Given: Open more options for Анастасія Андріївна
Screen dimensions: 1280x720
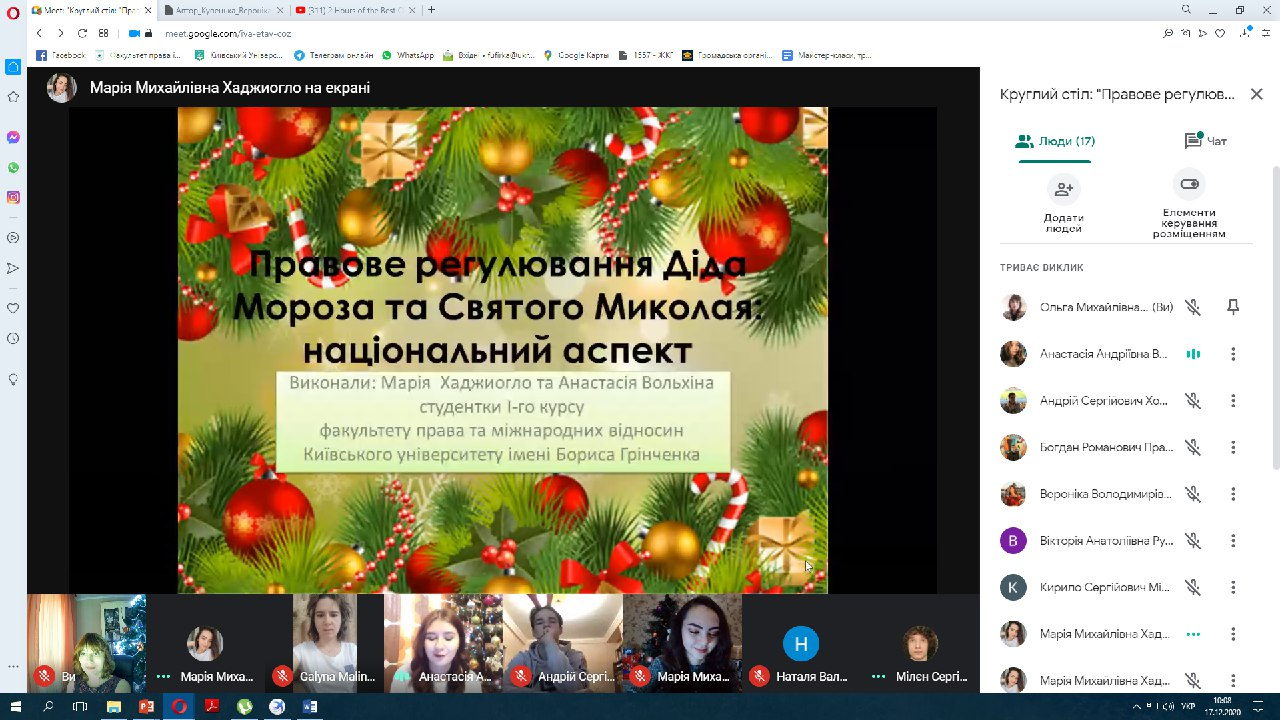Looking at the screenshot, I should coord(1233,354).
